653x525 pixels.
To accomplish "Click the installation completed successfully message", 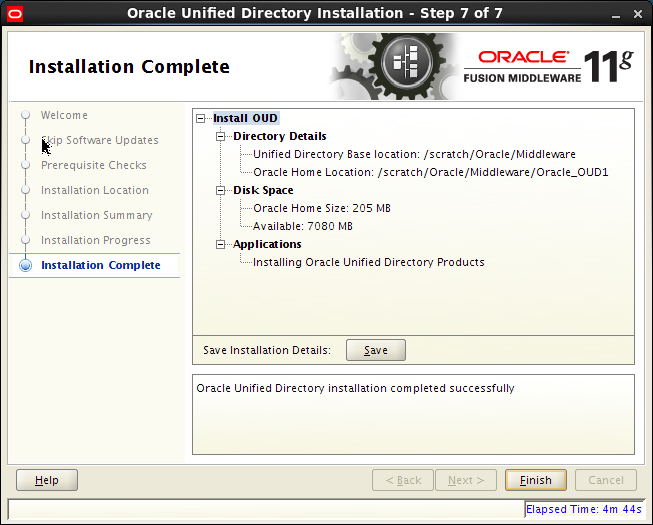I will coord(355,388).
